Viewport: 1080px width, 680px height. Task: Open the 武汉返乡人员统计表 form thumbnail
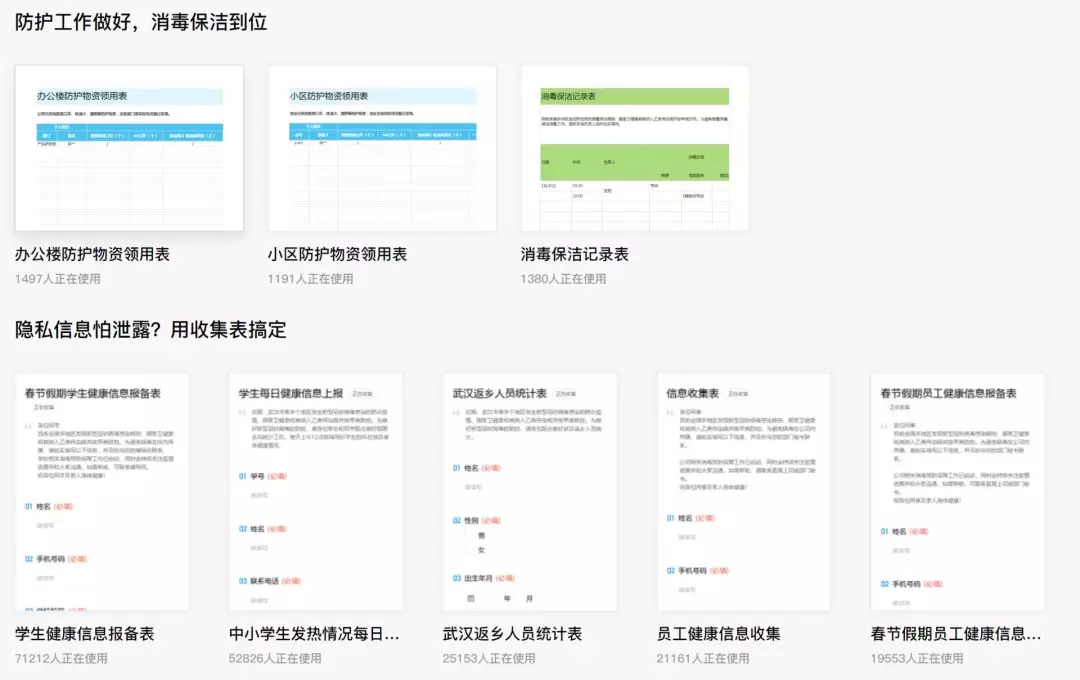pos(530,492)
